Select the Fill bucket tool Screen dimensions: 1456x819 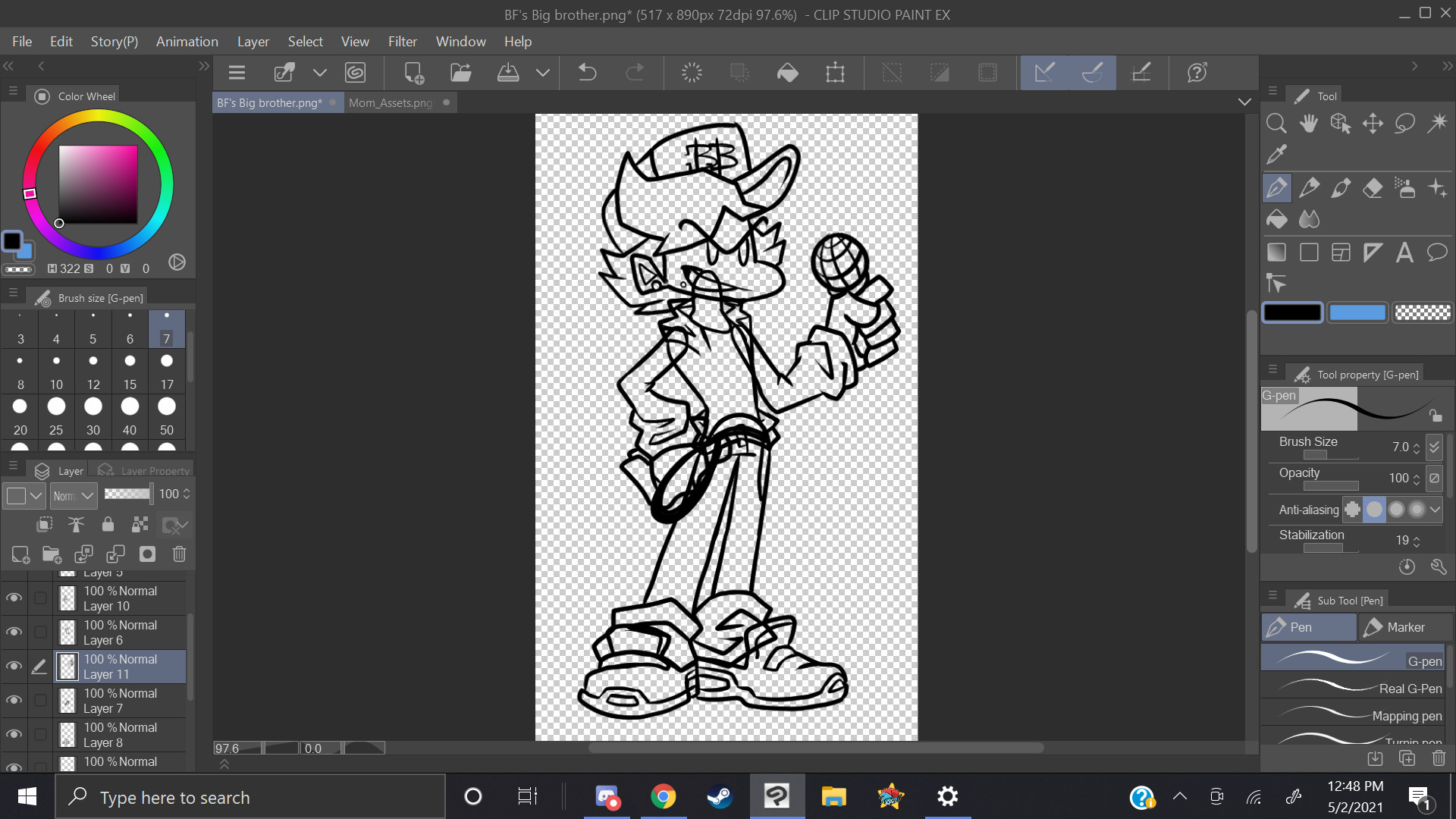(1277, 220)
